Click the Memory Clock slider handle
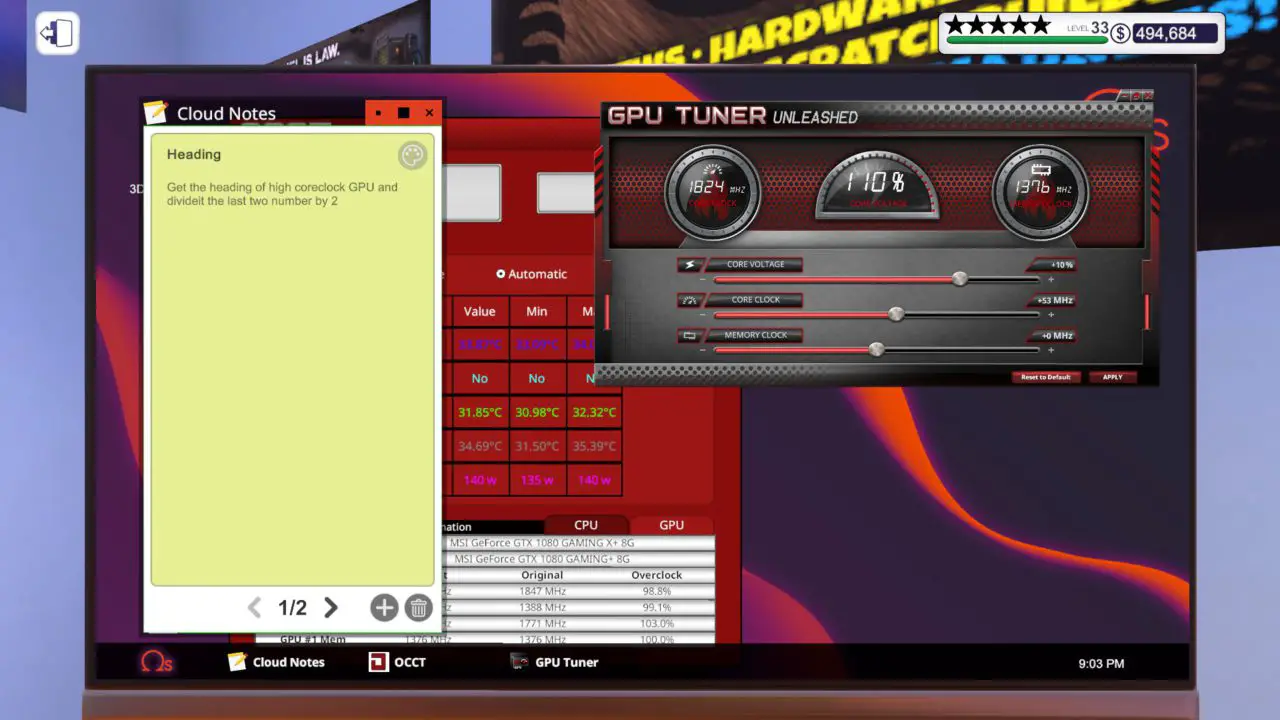Image resolution: width=1280 pixels, height=720 pixels. click(877, 349)
